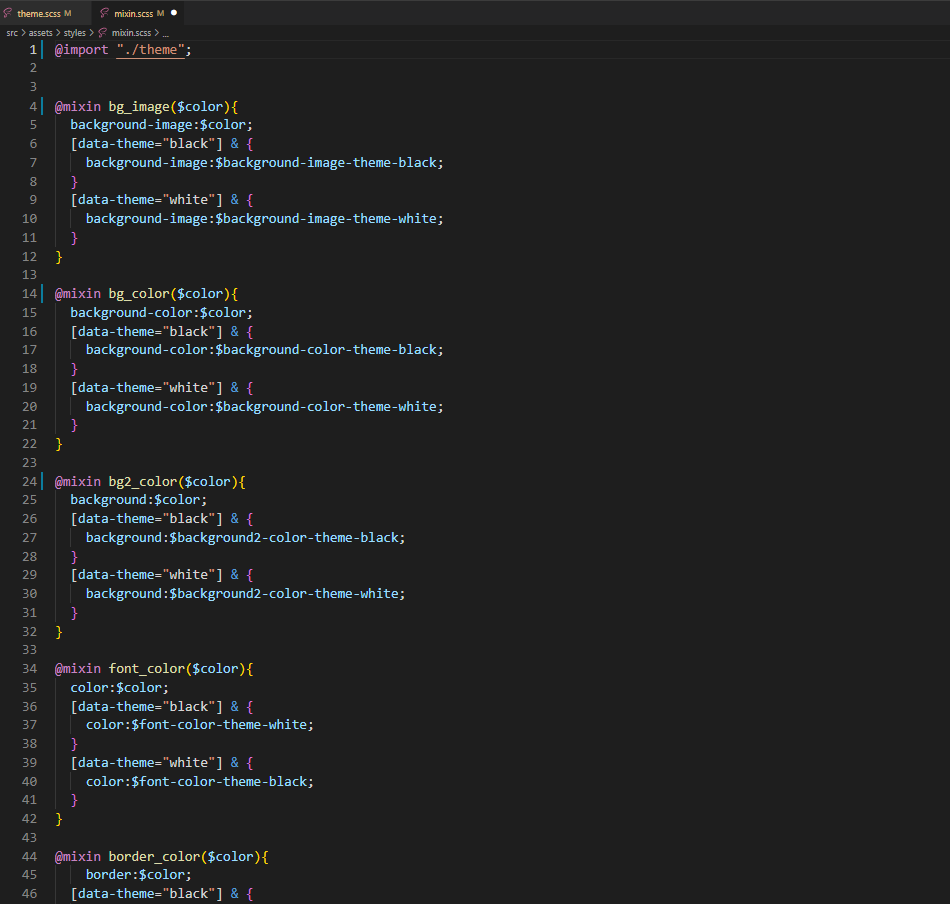Click "[data-theme="white"] & {" on line 19
The height and width of the screenshot is (904, 950).
tap(162, 388)
